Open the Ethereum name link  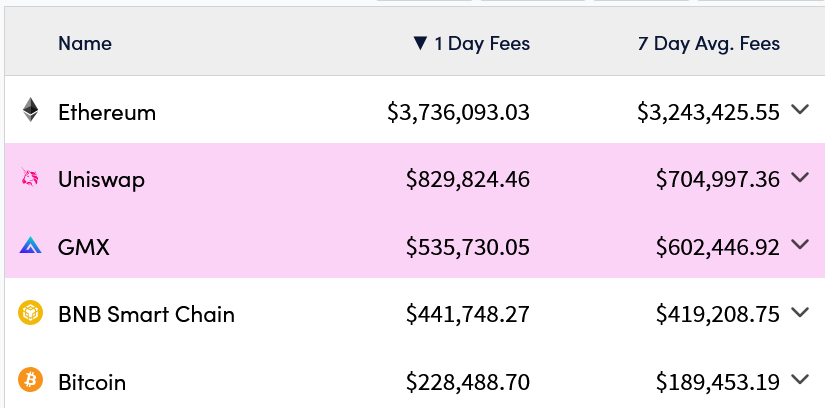coord(107,113)
